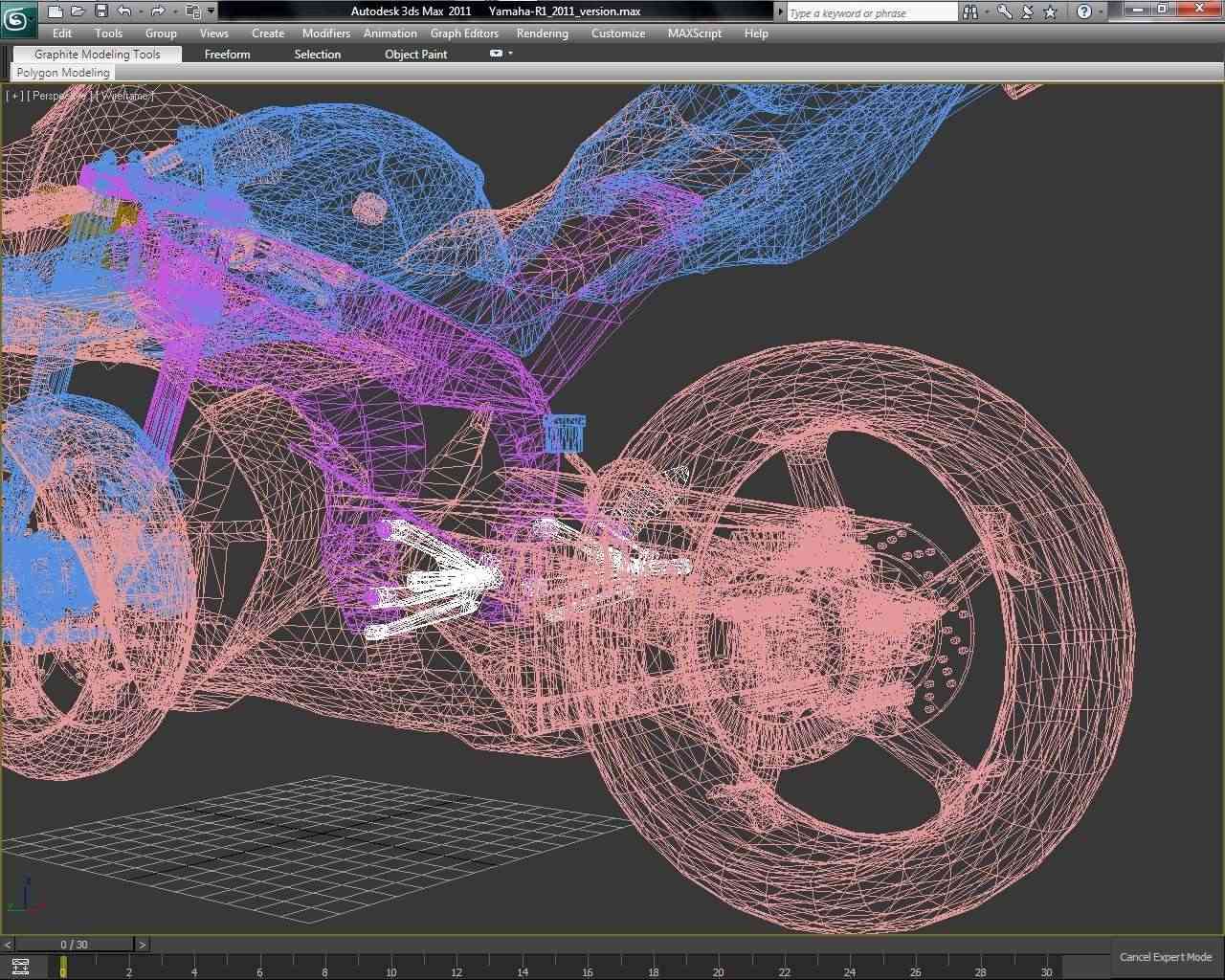Click the Project Folder icon in quick access

[x=192, y=11]
